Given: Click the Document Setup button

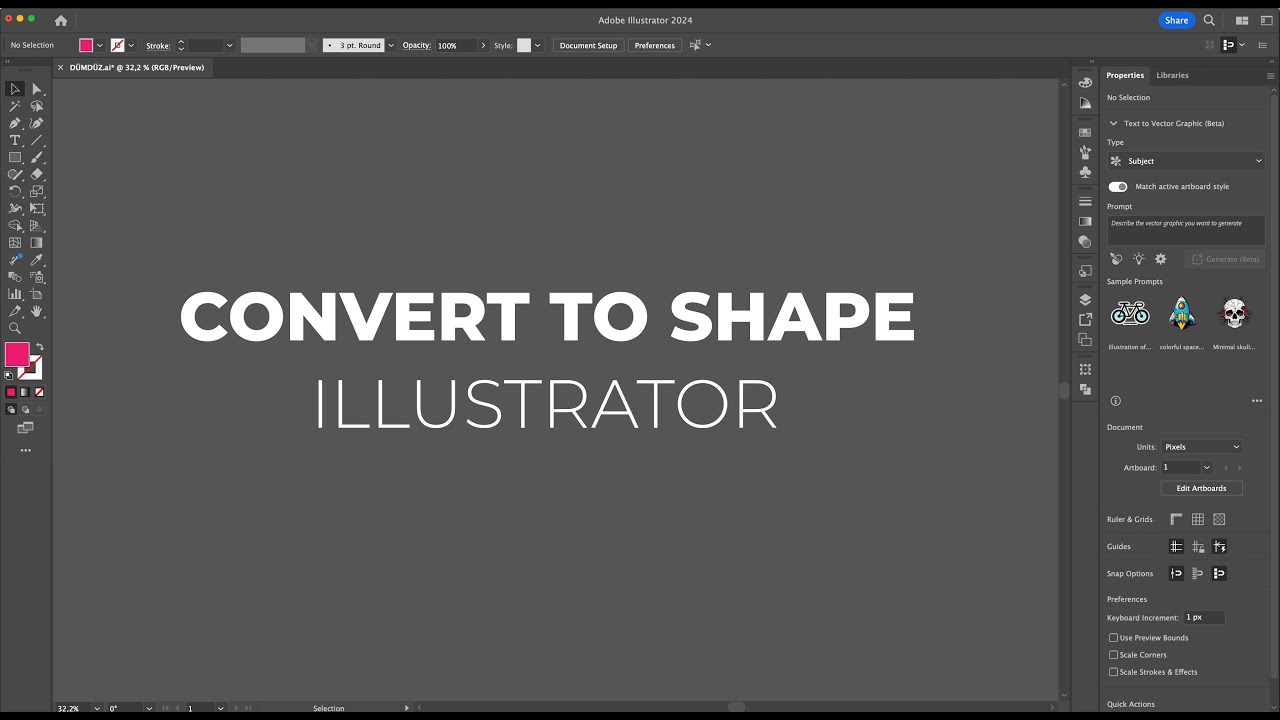Looking at the screenshot, I should coord(588,45).
